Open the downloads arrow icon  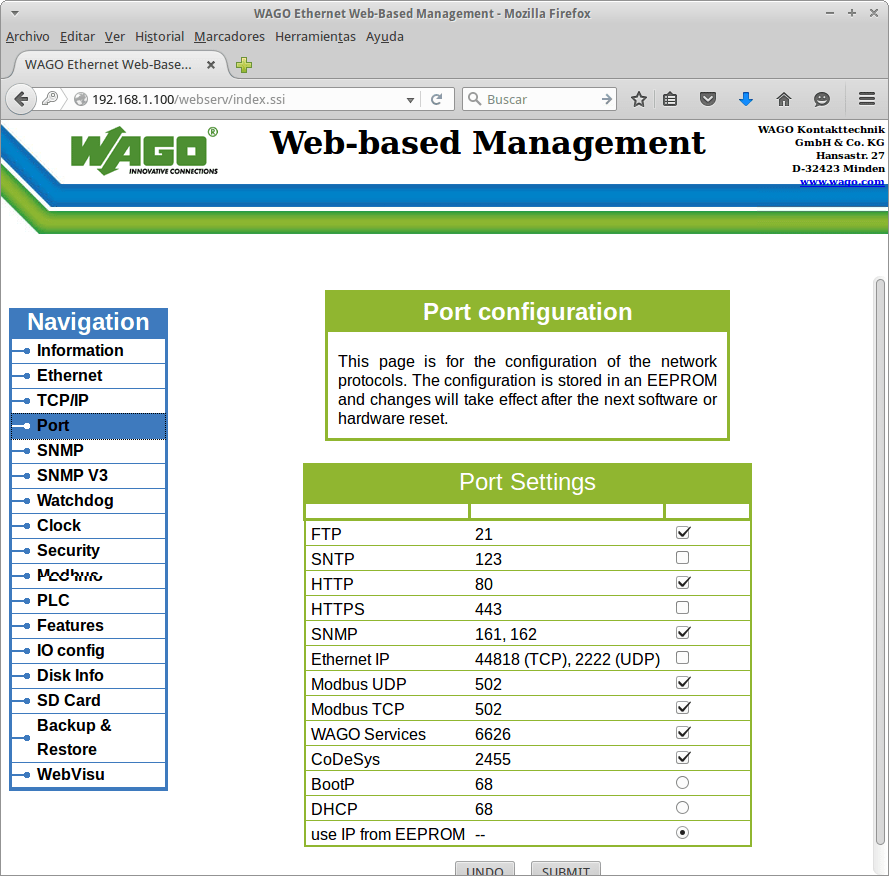(746, 99)
